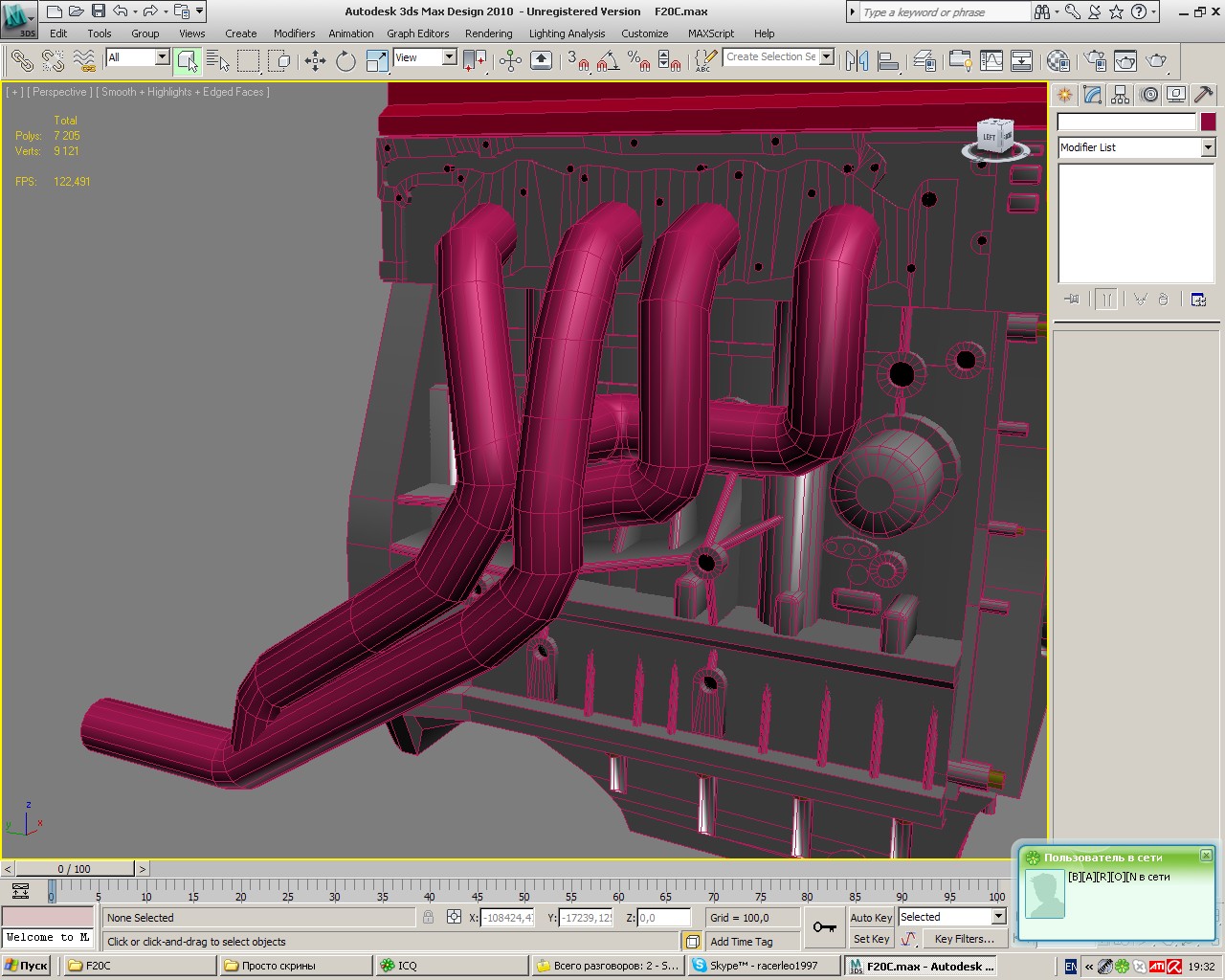The height and width of the screenshot is (980, 1225).
Task: Click the Select by Name icon
Action: point(218,61)
